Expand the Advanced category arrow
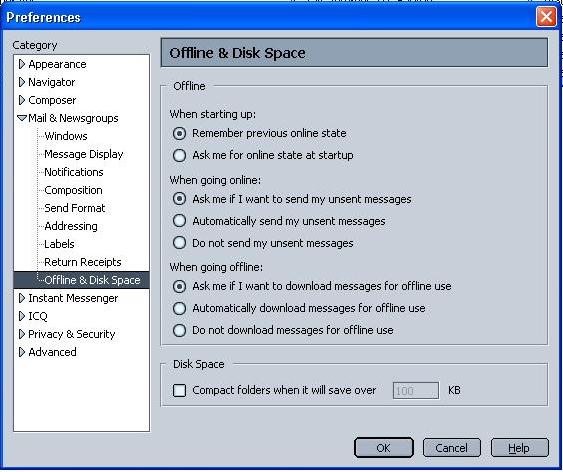 click(x=22, y=352)
